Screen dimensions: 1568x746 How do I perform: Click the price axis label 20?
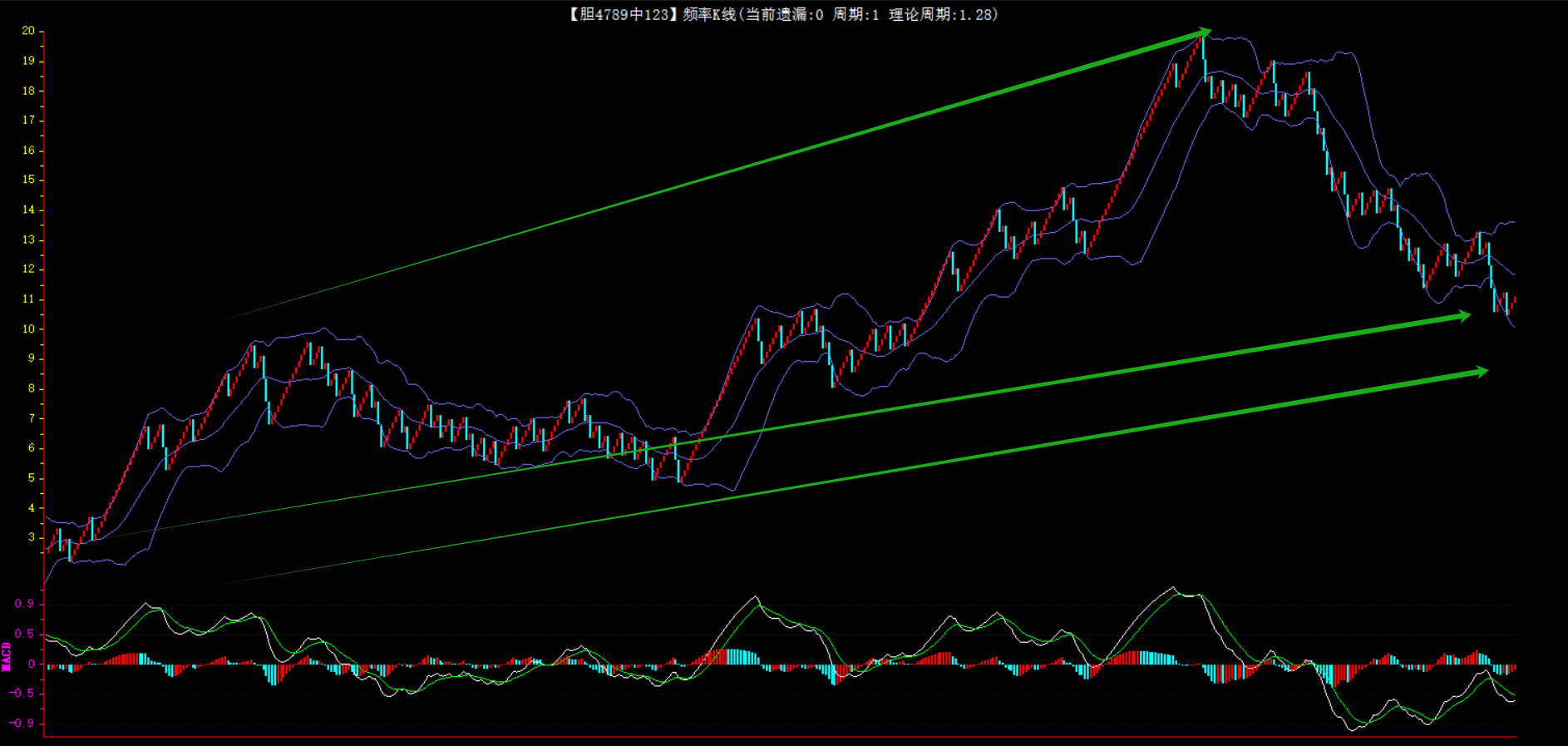point(28,31)
